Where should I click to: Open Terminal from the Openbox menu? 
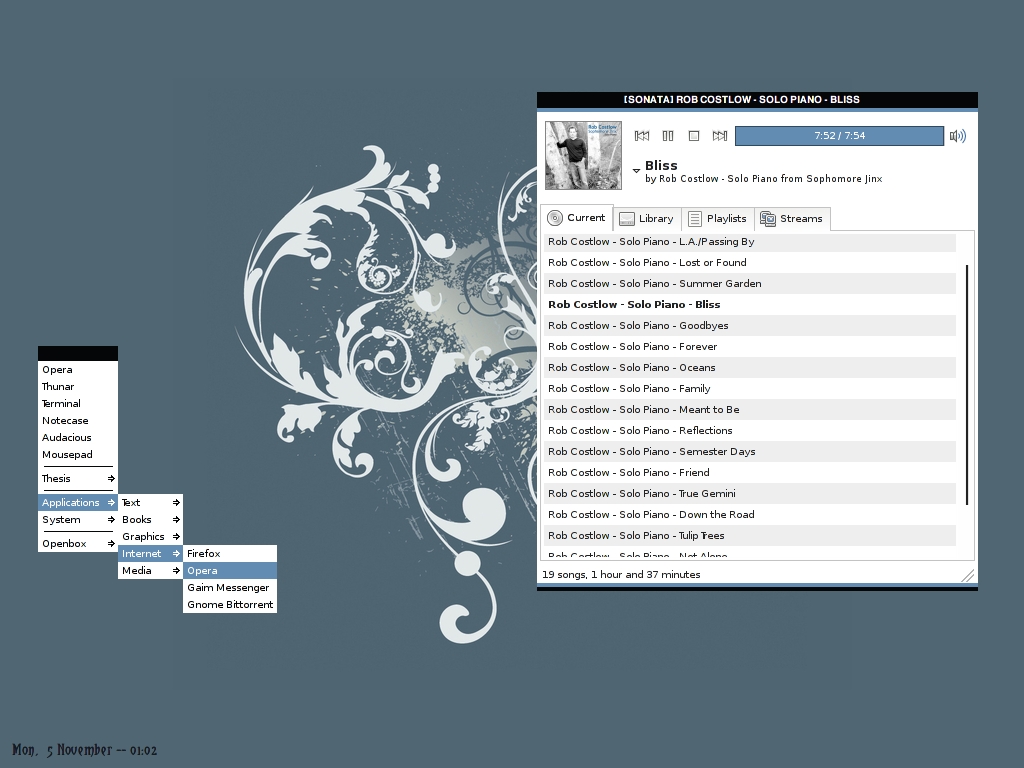[x=78, y=404]
